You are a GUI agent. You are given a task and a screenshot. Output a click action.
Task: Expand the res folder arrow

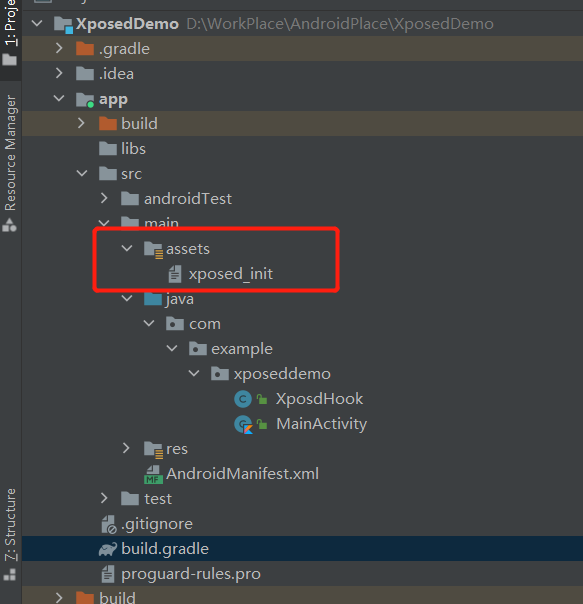pos(126,448)
